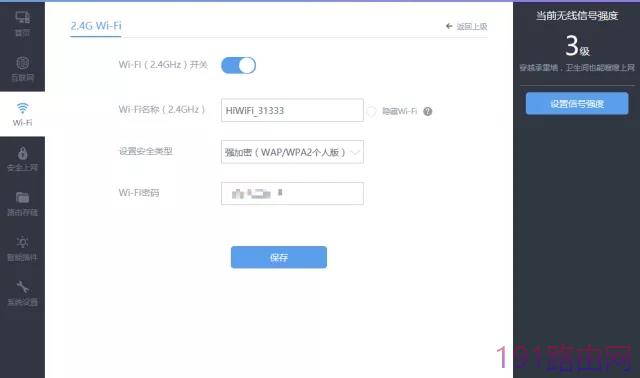Click the signal level 3 value
This screenshot has width=640, height=378.
coord(577,46)
